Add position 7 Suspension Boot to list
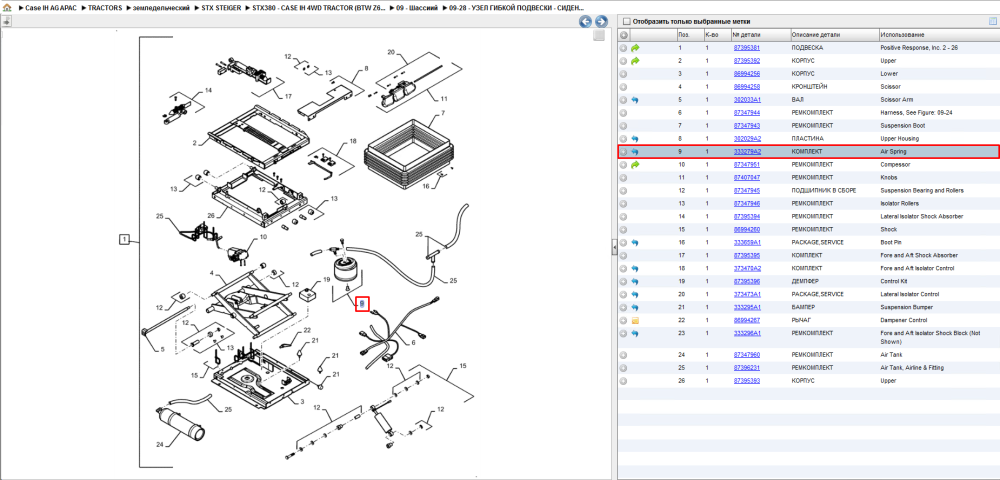This screenshot has width=1000, height=480. pyautogui.click(x=624, y=126)
